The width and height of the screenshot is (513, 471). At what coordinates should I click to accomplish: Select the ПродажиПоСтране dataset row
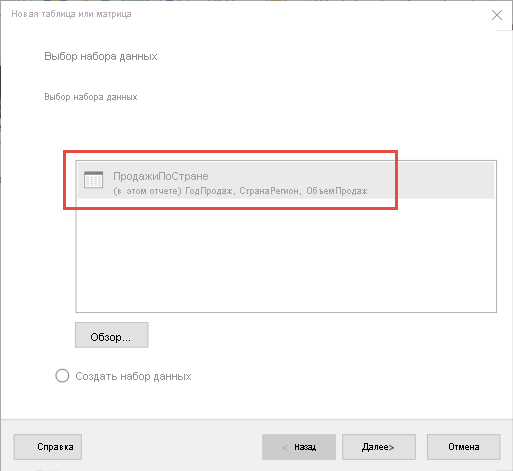pyautogui.click(x=286, y=180)
